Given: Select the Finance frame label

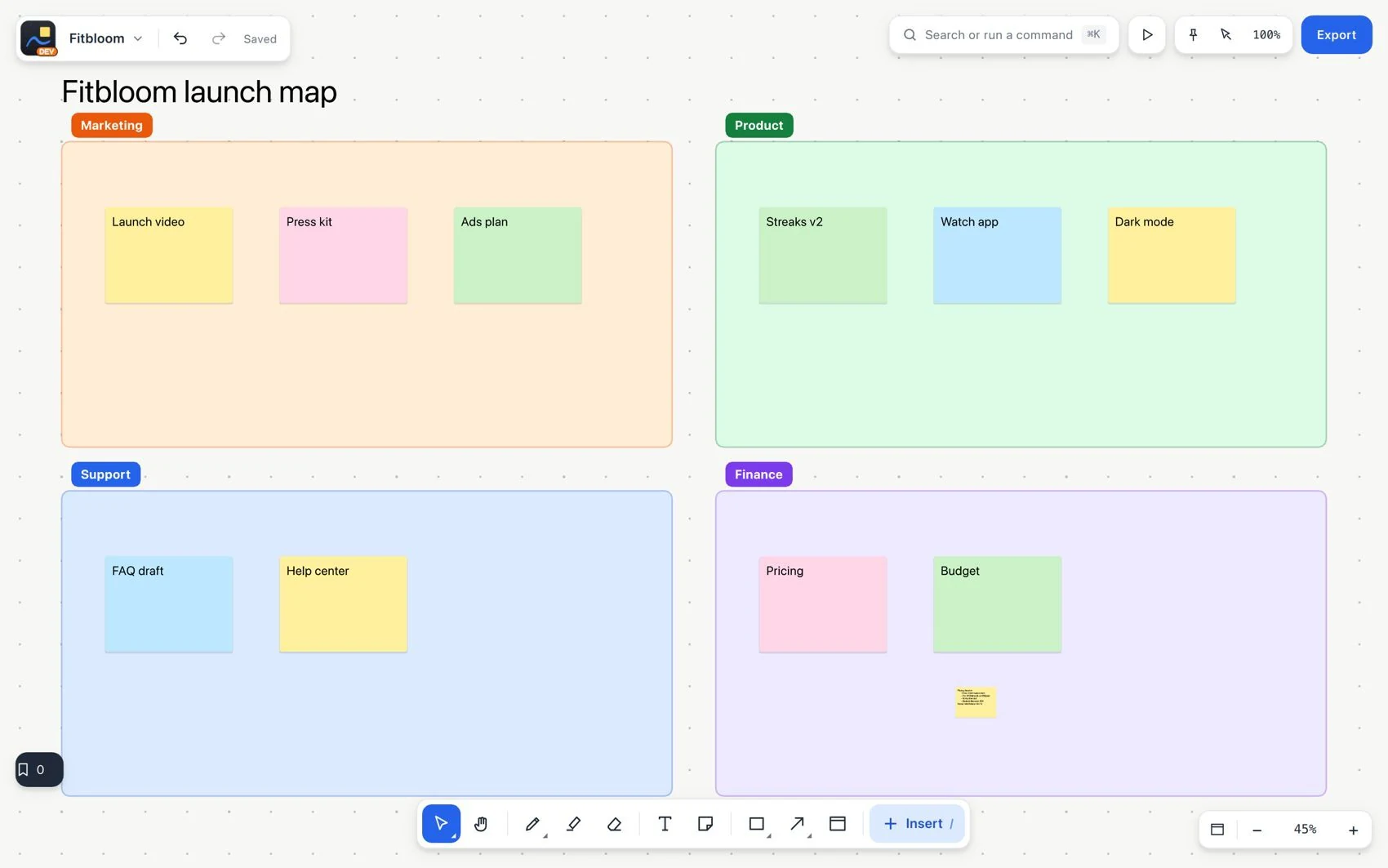Looking at the screenshot, I should coord(759,474).
